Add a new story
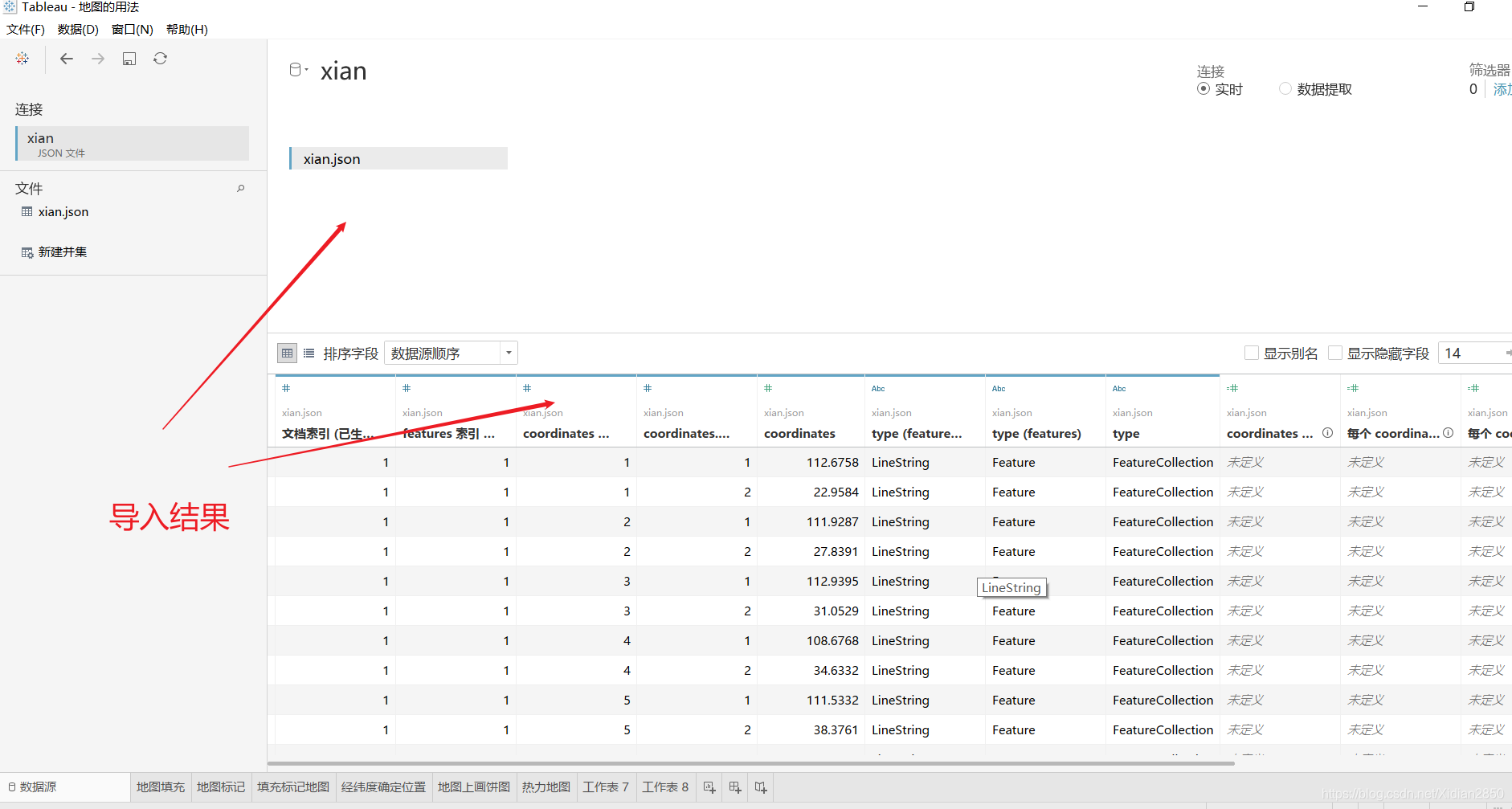This screenshot has width=1512, height=809. click(761, 787)
